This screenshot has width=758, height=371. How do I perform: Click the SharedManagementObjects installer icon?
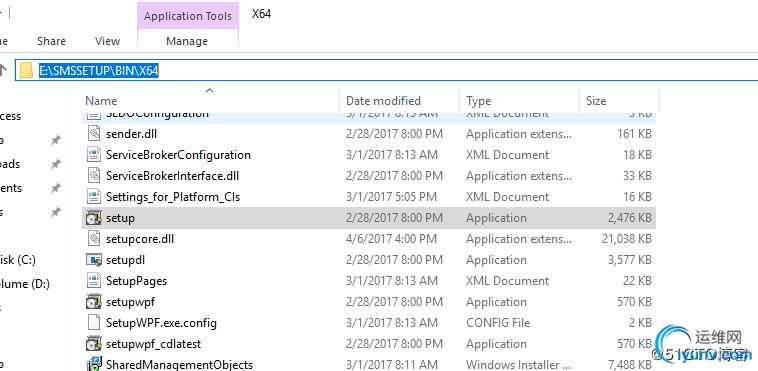[93, 364]
